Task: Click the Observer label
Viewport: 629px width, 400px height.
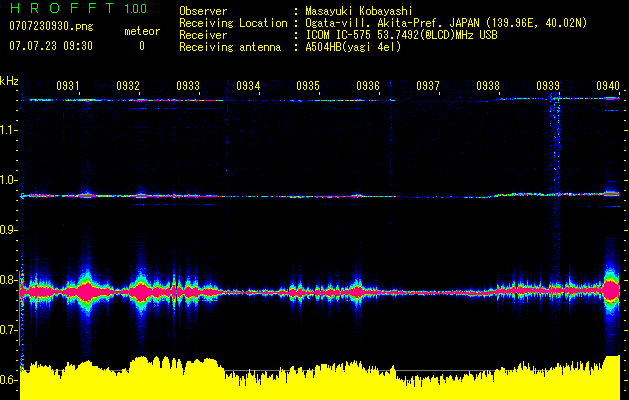Action: pos(203,11)
